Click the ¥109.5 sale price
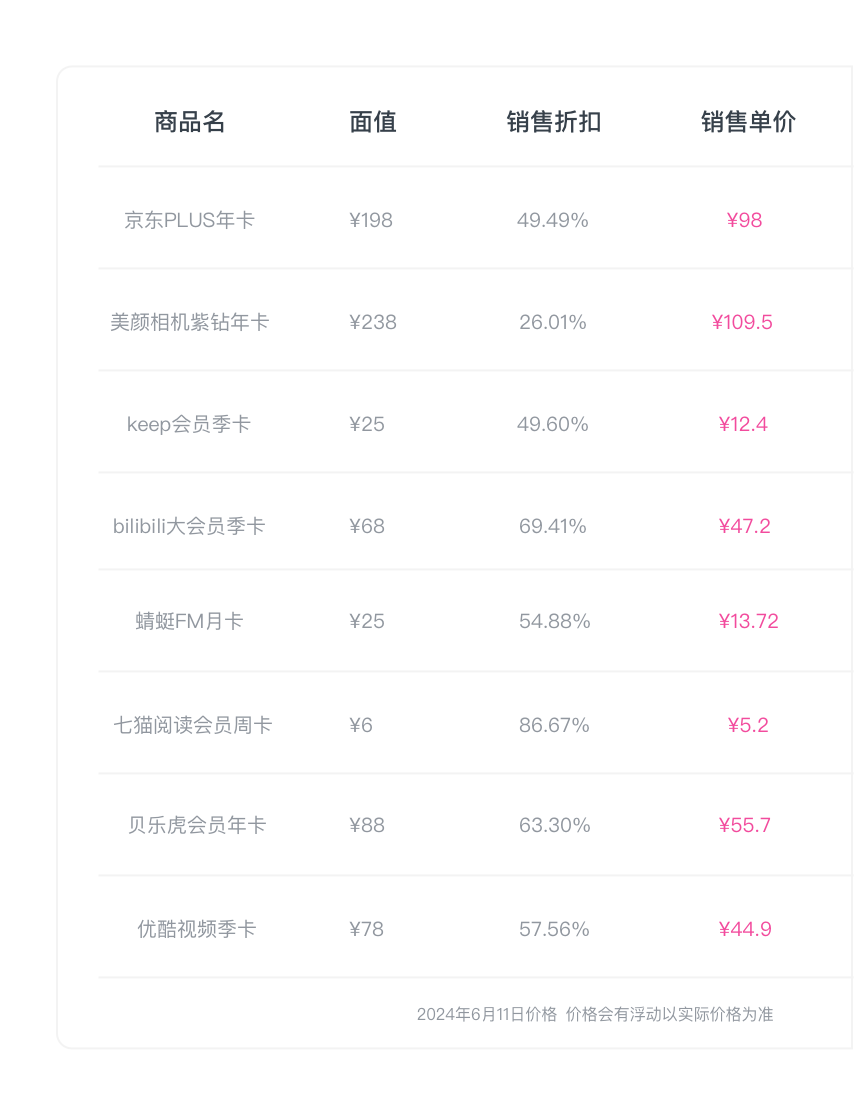 (742, 322)
